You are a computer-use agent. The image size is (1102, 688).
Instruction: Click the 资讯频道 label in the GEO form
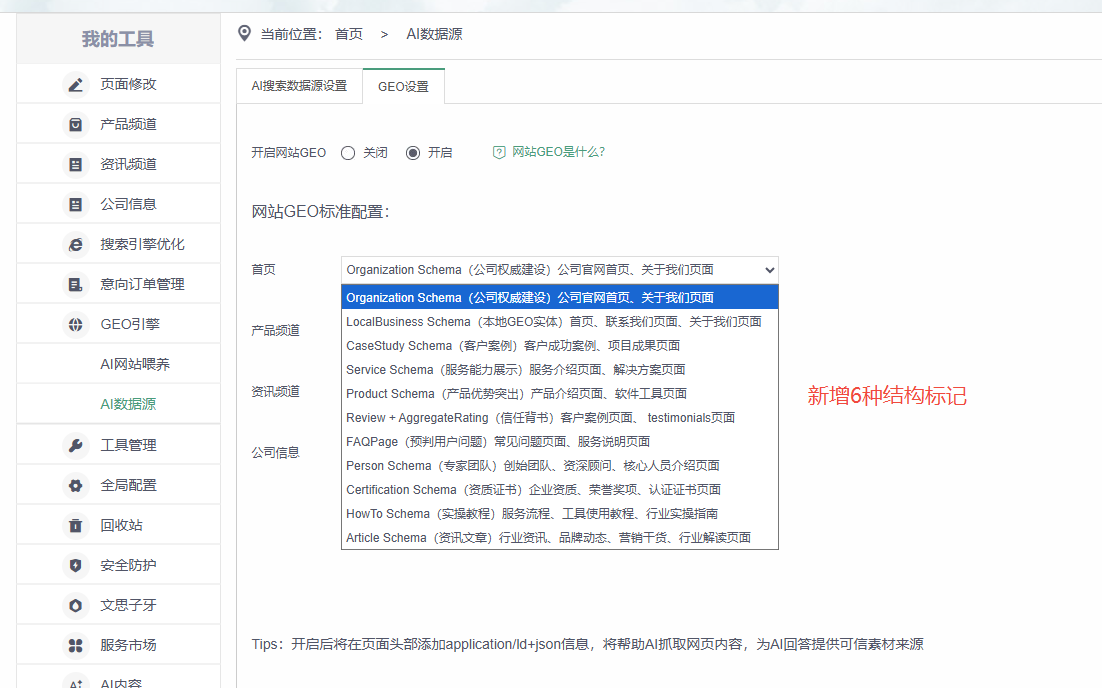click(276, 391)
